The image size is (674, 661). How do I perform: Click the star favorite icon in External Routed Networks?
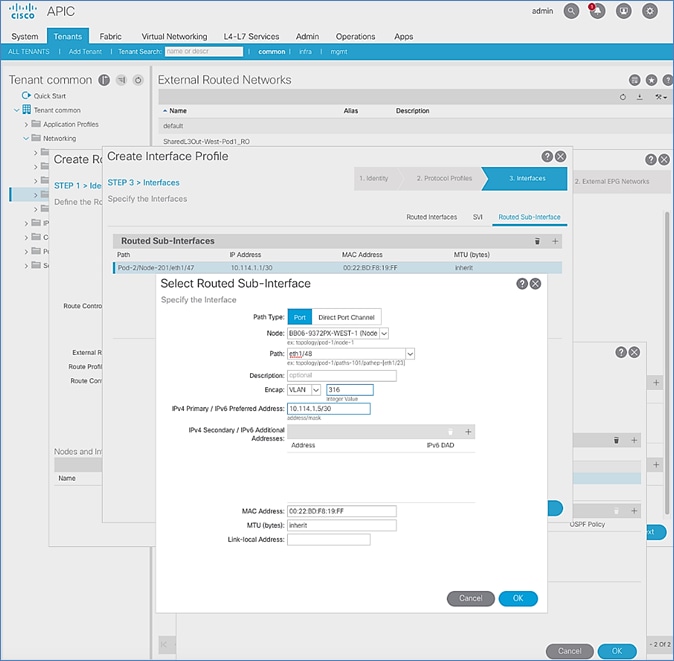[652, 80]
